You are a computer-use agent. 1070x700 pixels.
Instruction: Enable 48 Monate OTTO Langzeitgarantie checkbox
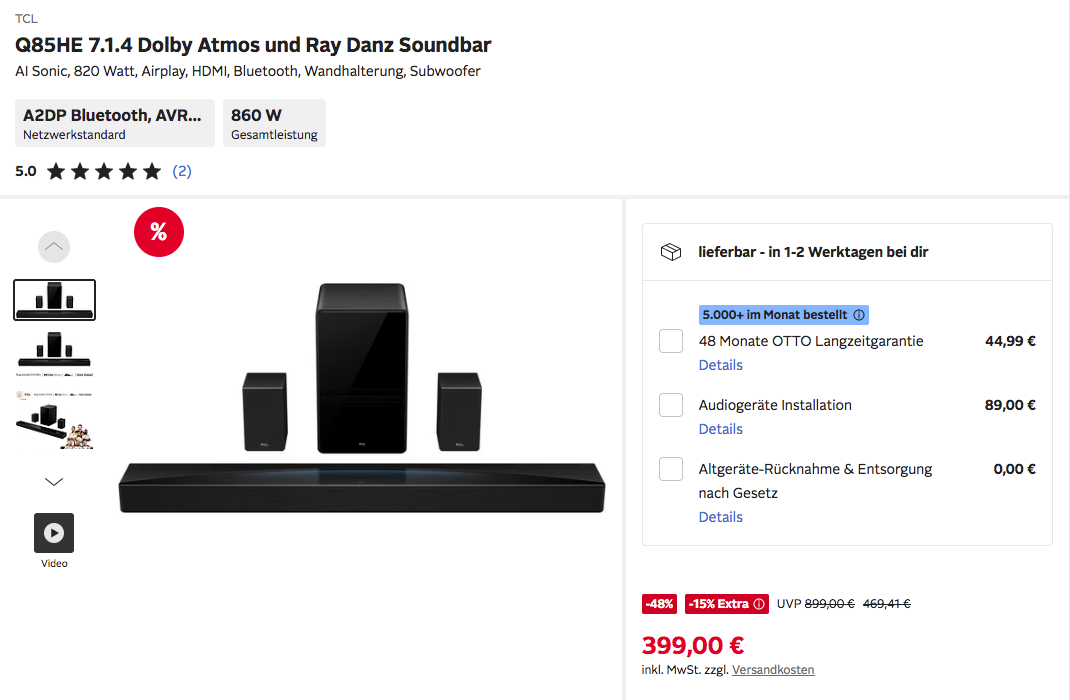[x=671, y=341]
